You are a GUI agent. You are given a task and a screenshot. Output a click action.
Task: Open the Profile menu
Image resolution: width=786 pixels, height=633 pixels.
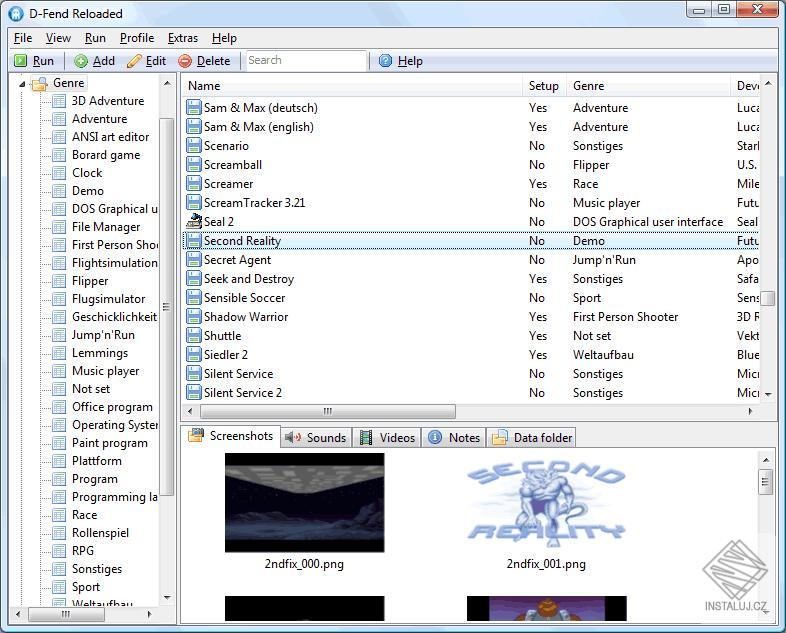tap(137, 38)
